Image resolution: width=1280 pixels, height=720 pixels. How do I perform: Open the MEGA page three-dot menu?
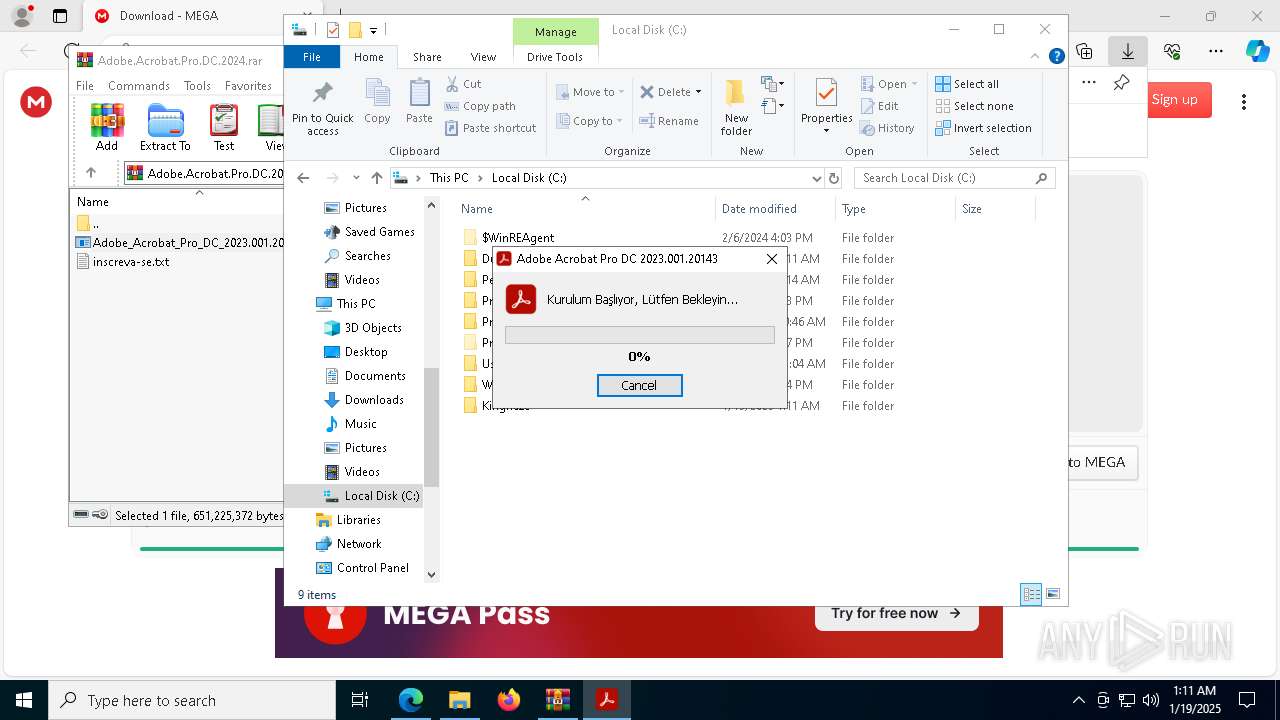1244,101
